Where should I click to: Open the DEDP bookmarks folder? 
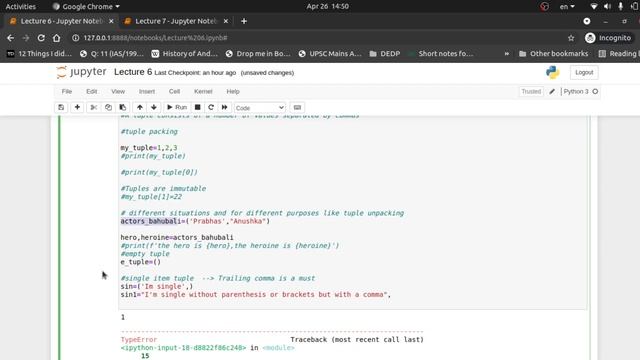[x=384, y=53]
